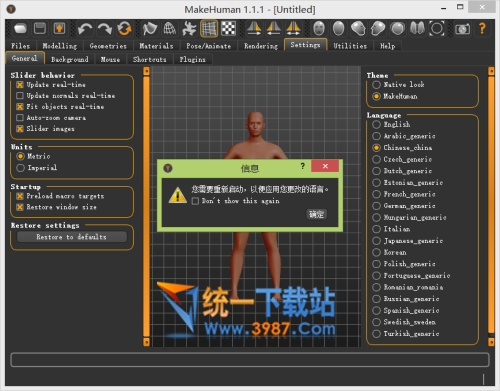Click the Reset camera framing icon

(x=437, y=29)
